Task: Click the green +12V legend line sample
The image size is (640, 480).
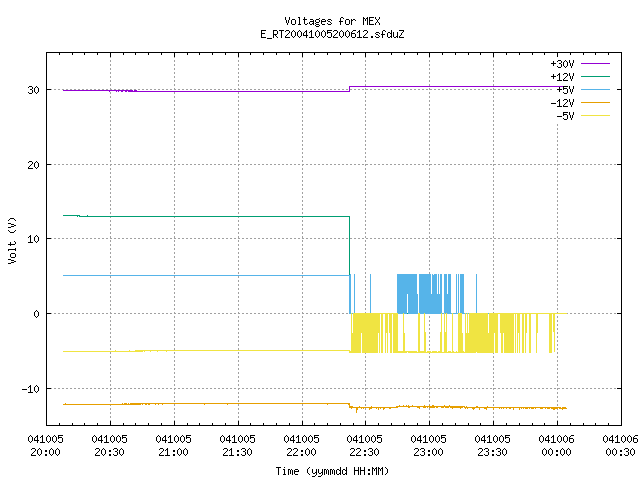Action: coord(595,76)
